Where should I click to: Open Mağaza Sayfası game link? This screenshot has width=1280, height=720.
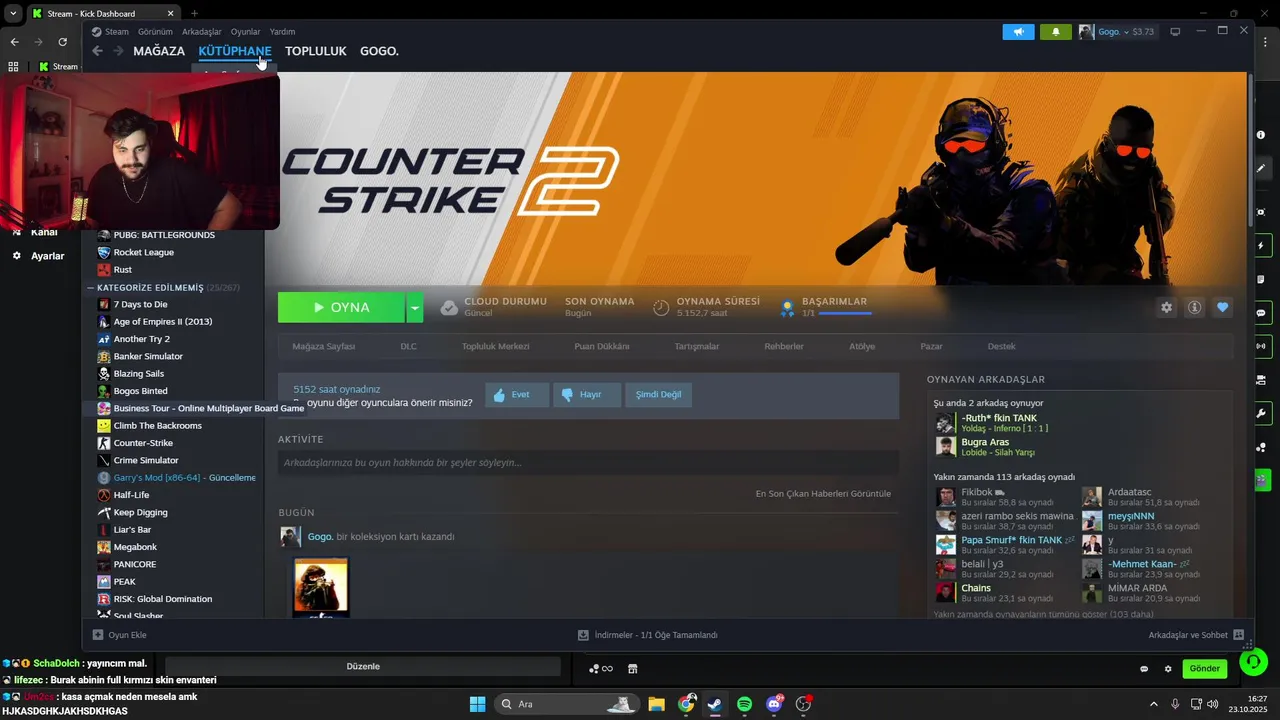(x=323, y=346)
